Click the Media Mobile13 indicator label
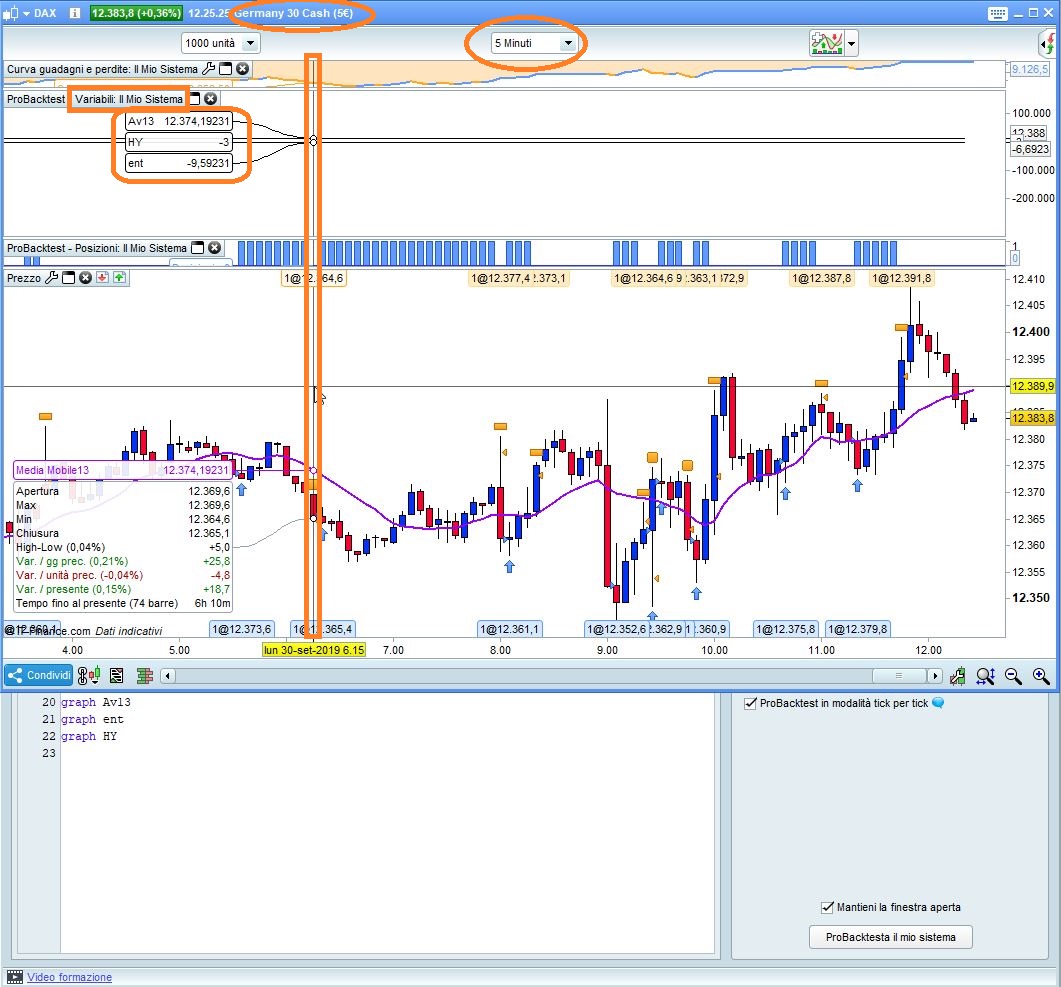 (x=122, y=470)
